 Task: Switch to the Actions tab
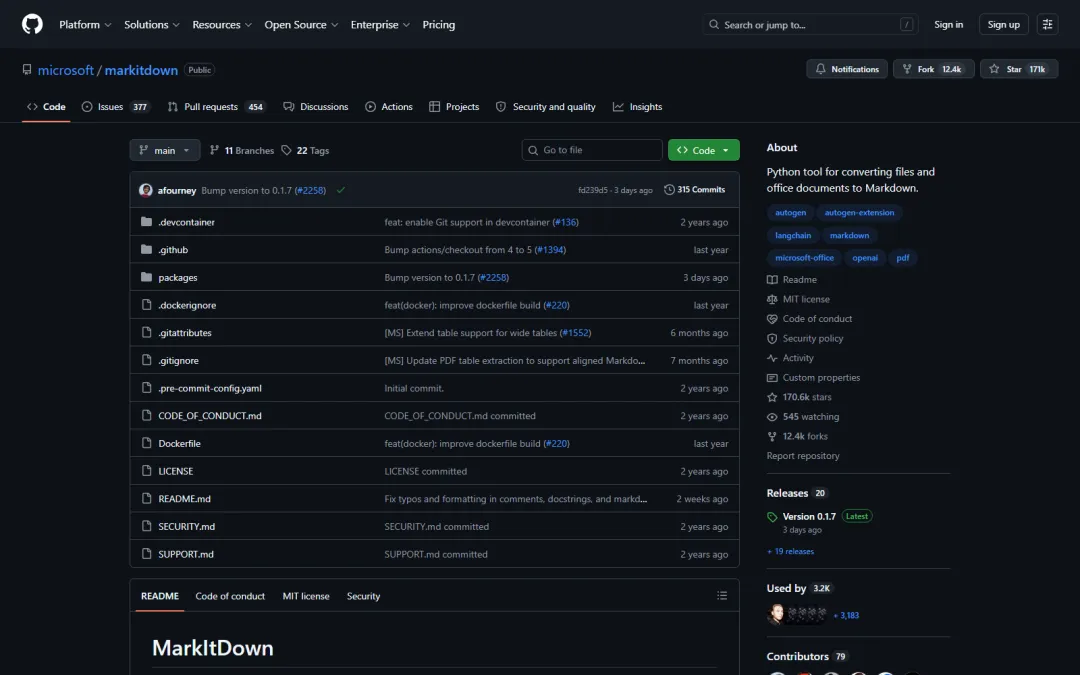(388, 107)
